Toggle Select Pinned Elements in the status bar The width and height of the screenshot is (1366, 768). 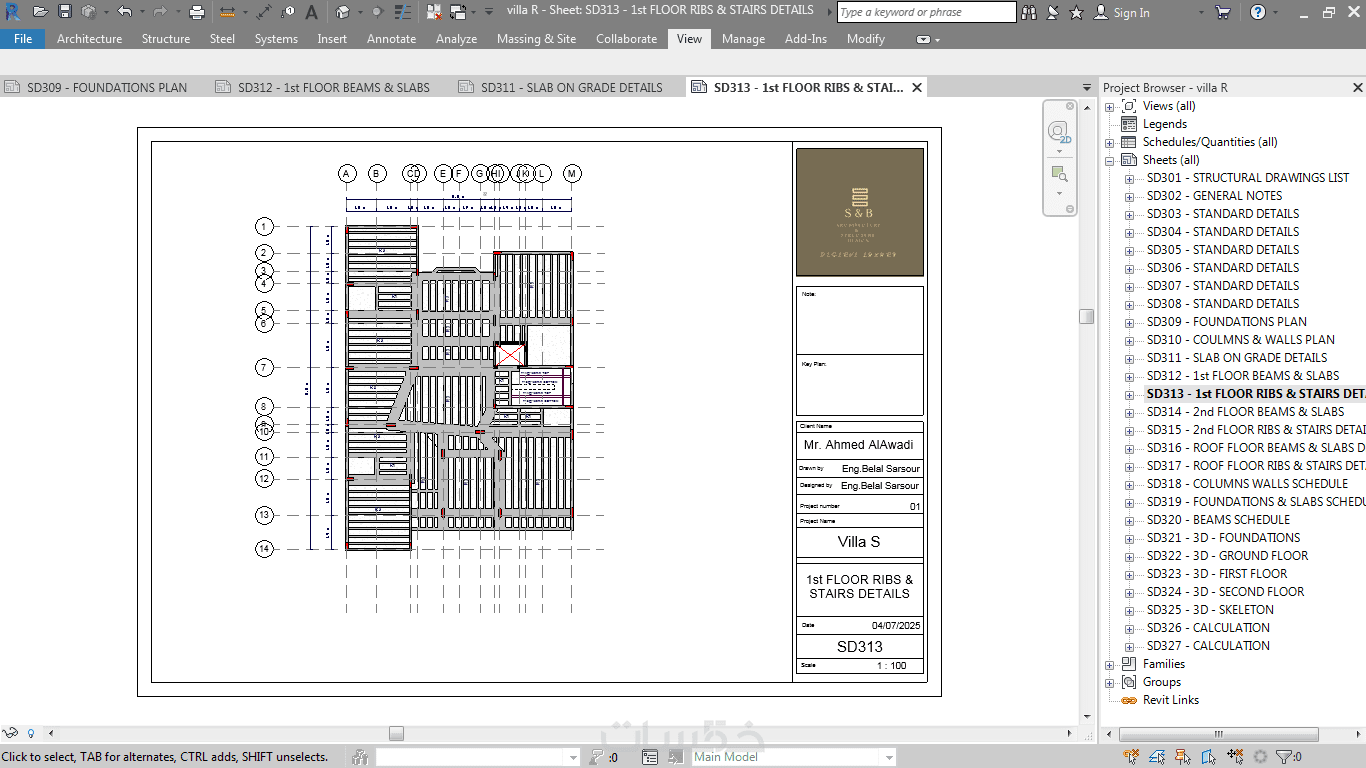point(1182,757)
